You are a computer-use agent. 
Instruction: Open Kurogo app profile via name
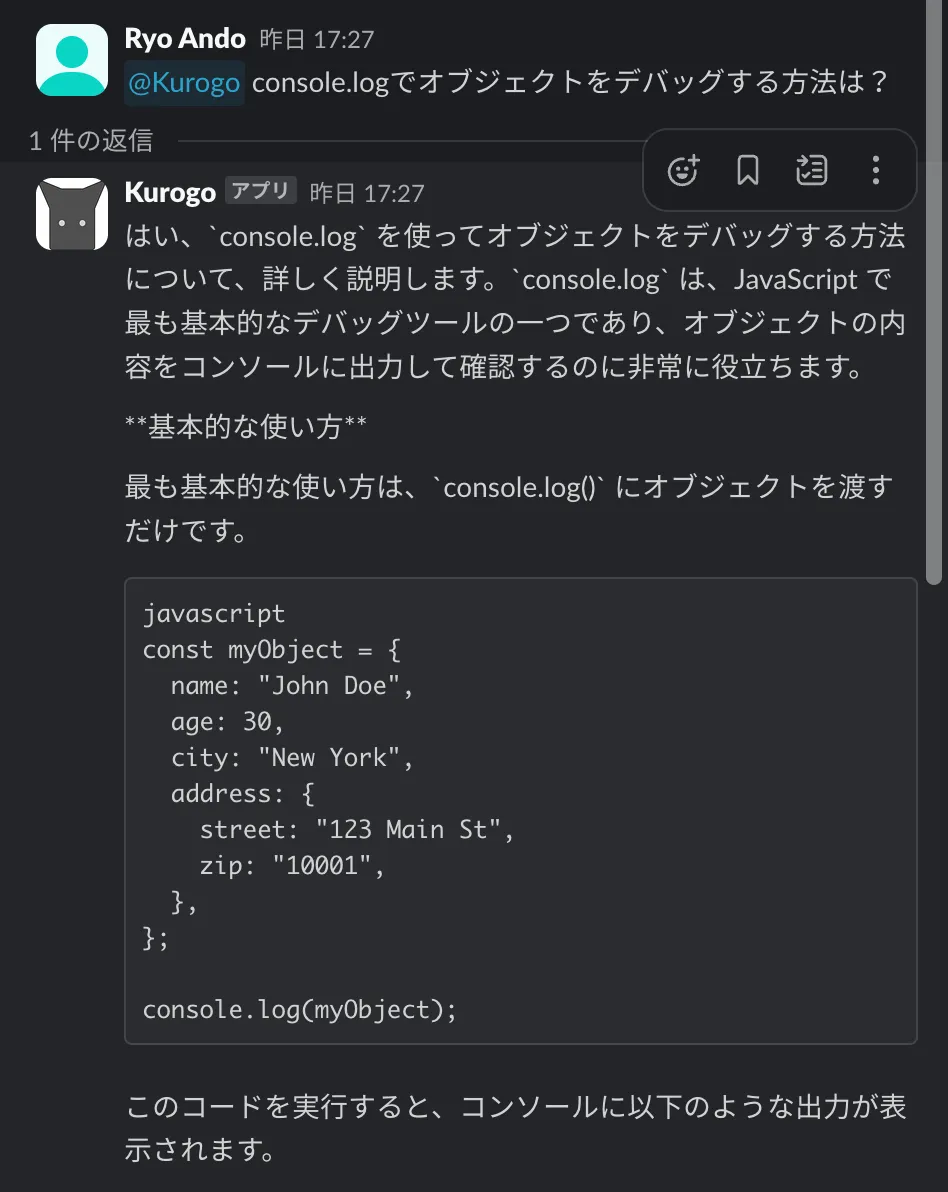[x=170, y=192]
